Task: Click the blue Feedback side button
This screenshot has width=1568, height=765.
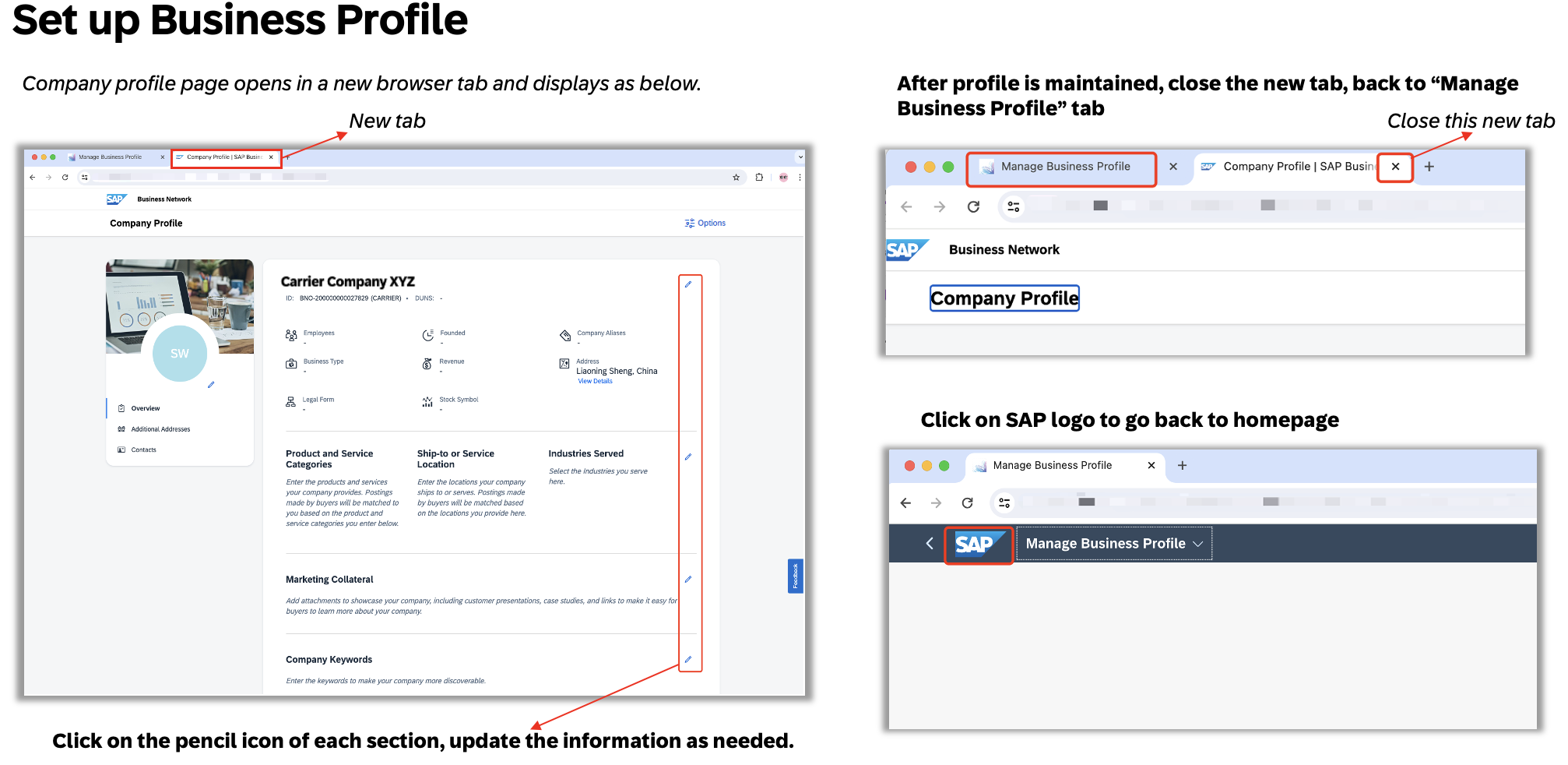Action: coord(795,576)
